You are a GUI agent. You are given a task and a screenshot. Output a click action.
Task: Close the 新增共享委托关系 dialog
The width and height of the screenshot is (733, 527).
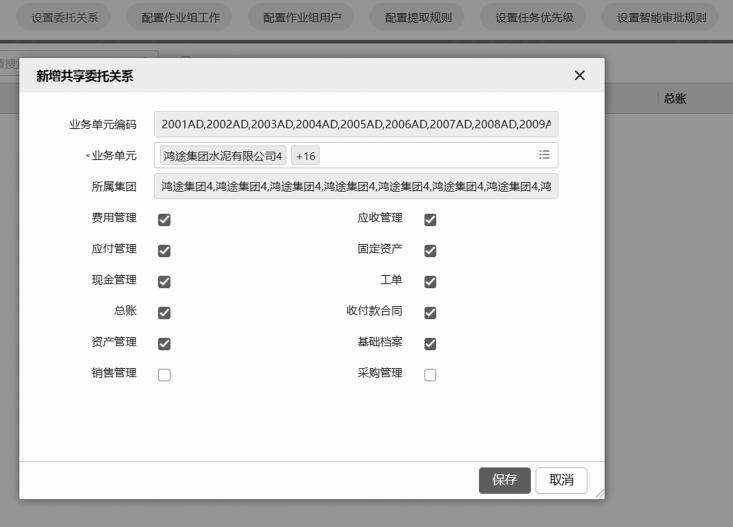point(579,76)
